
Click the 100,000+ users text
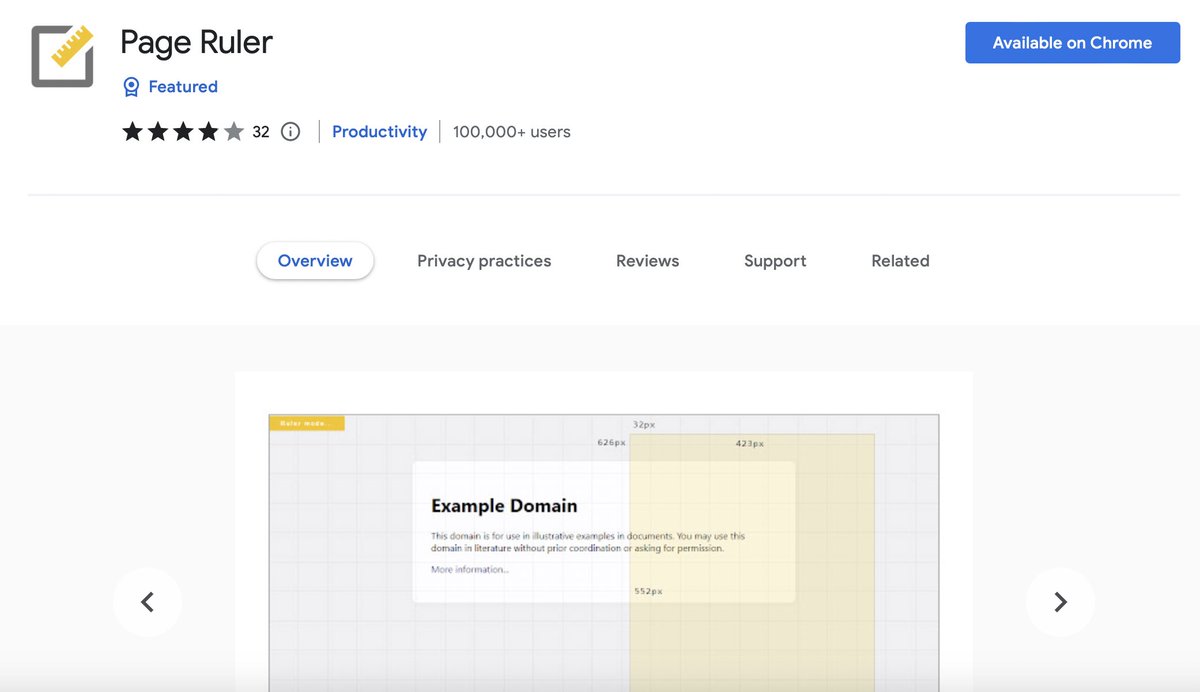point(510,131)
